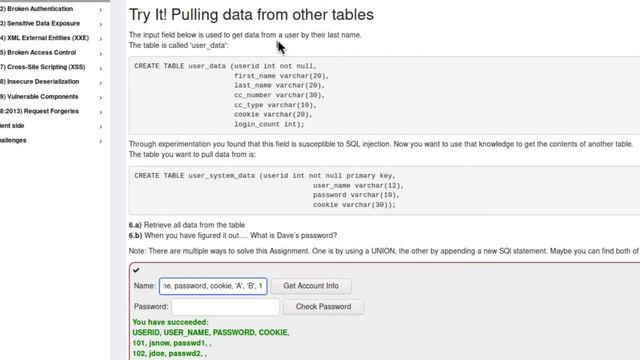Image resolution: width=640 pixels, height=360 pixels.
Task: Focus the Name input field
Action: pyautogui.click(x=213, y=286)
